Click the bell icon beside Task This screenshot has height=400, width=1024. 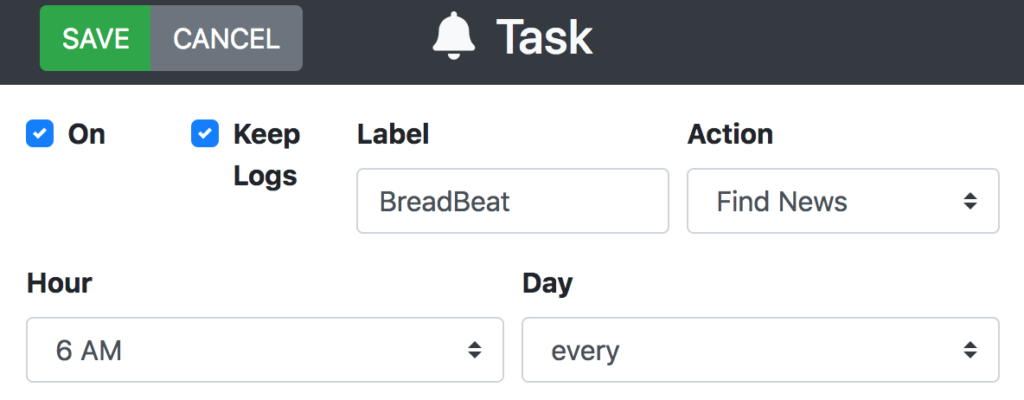tap(454, 37)
